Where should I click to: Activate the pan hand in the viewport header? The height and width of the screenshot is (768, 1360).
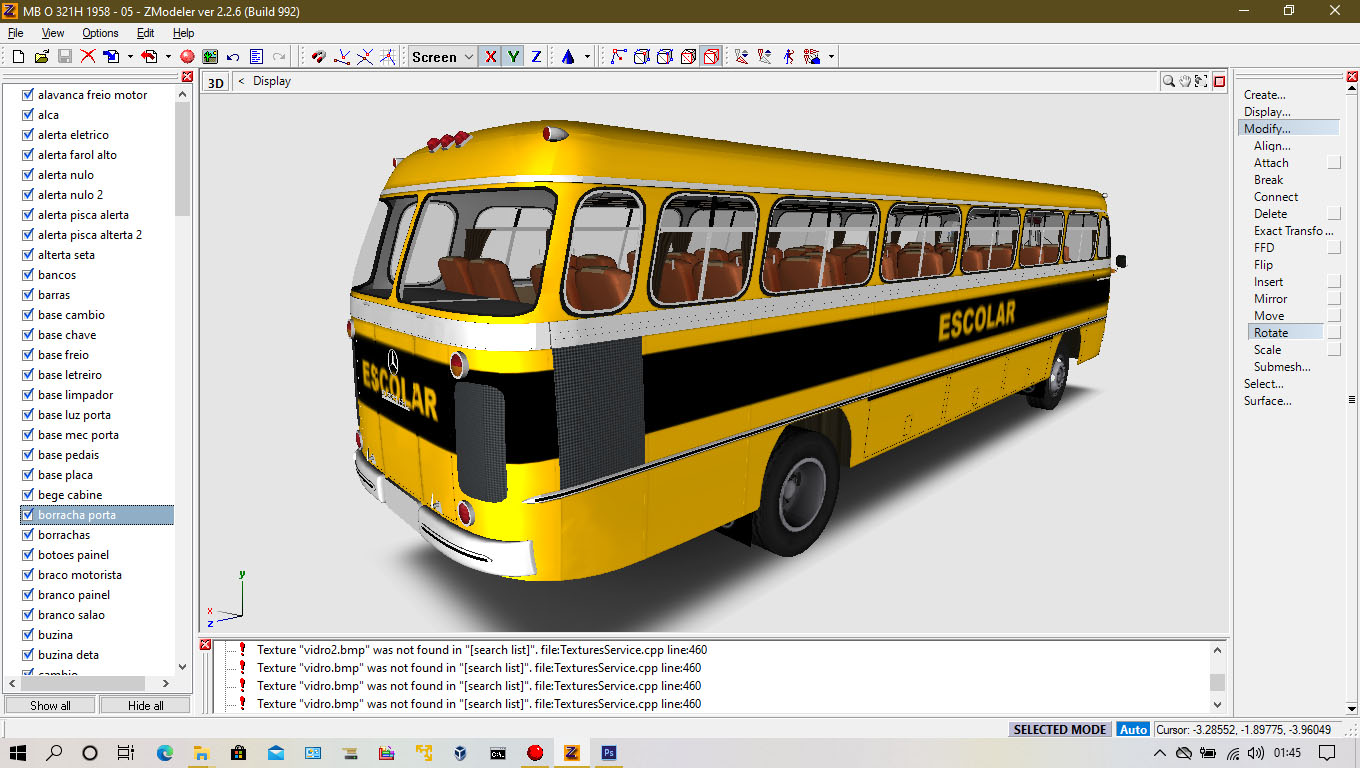(x=1185, y=81)
